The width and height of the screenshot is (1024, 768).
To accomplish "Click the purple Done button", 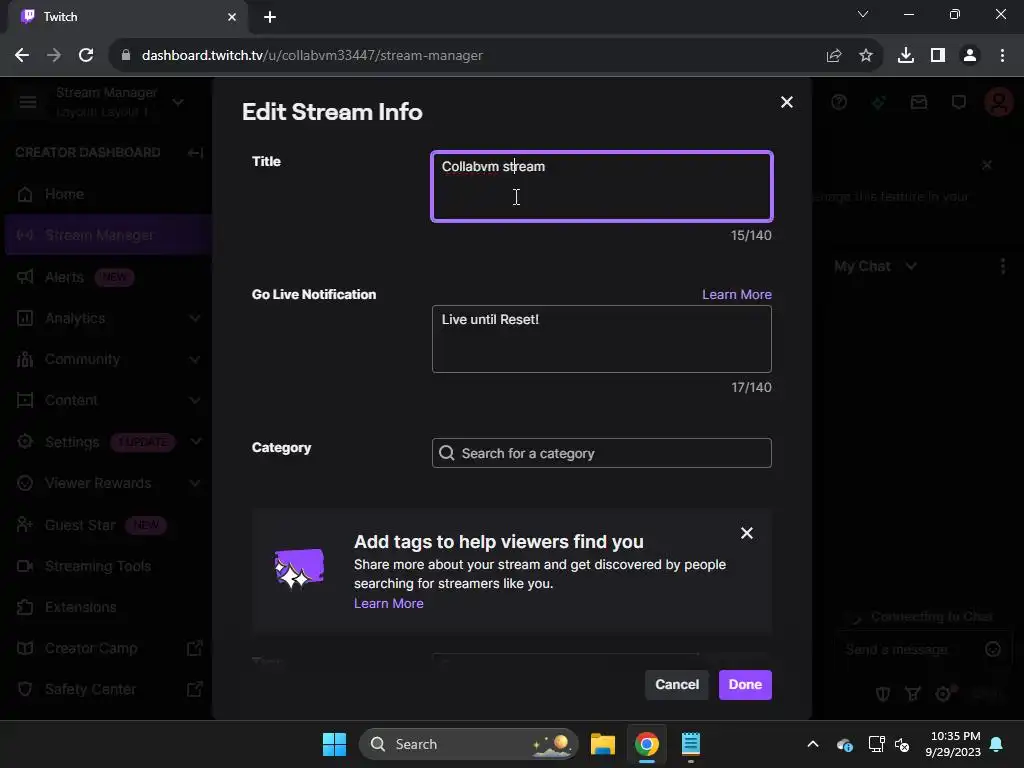I will click(x=745, y=684).
